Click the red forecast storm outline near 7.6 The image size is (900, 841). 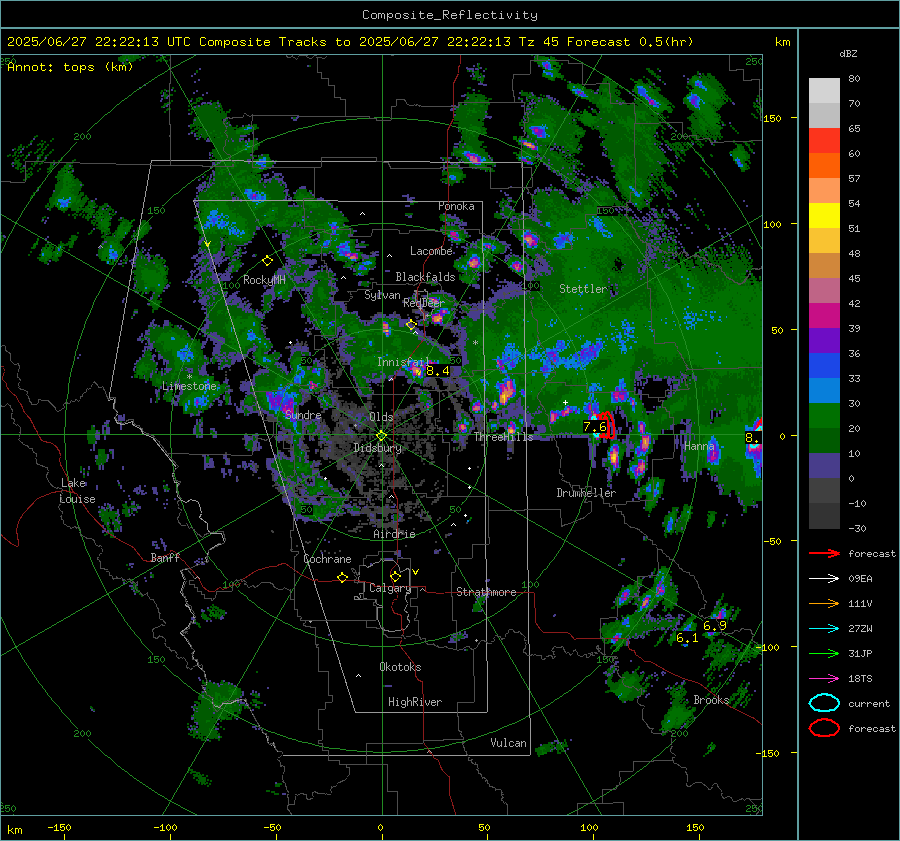click(607, 425)
